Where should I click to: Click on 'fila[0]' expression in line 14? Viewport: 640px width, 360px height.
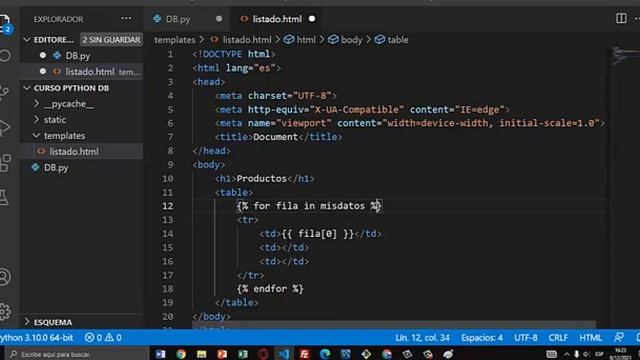coord(318,233)
